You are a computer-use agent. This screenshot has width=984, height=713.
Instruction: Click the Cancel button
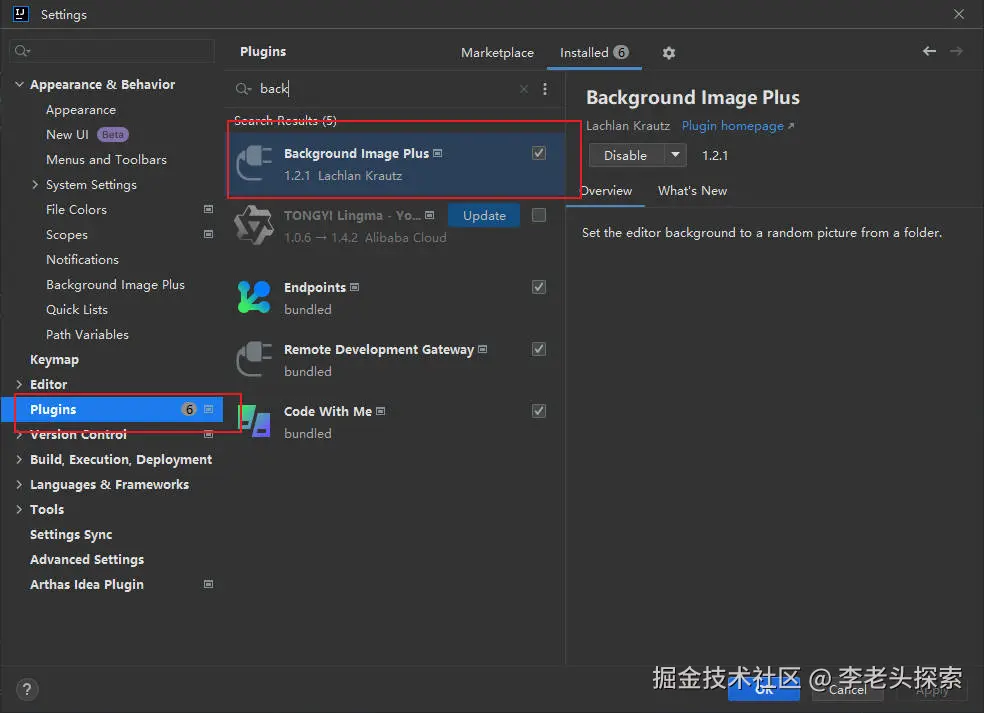pos(848,690)
